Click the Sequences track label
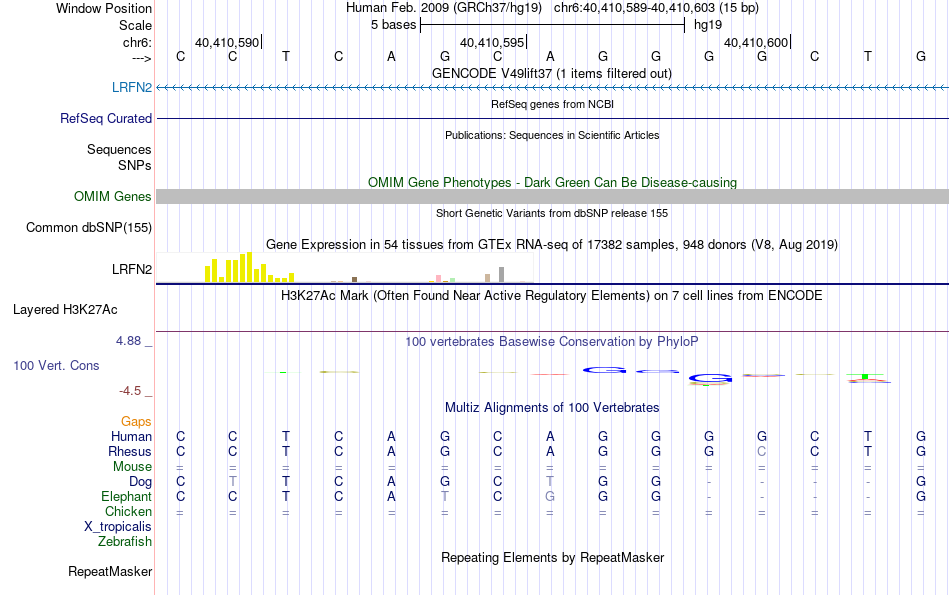The image size is (950, 595). click(x=119, y=149)
